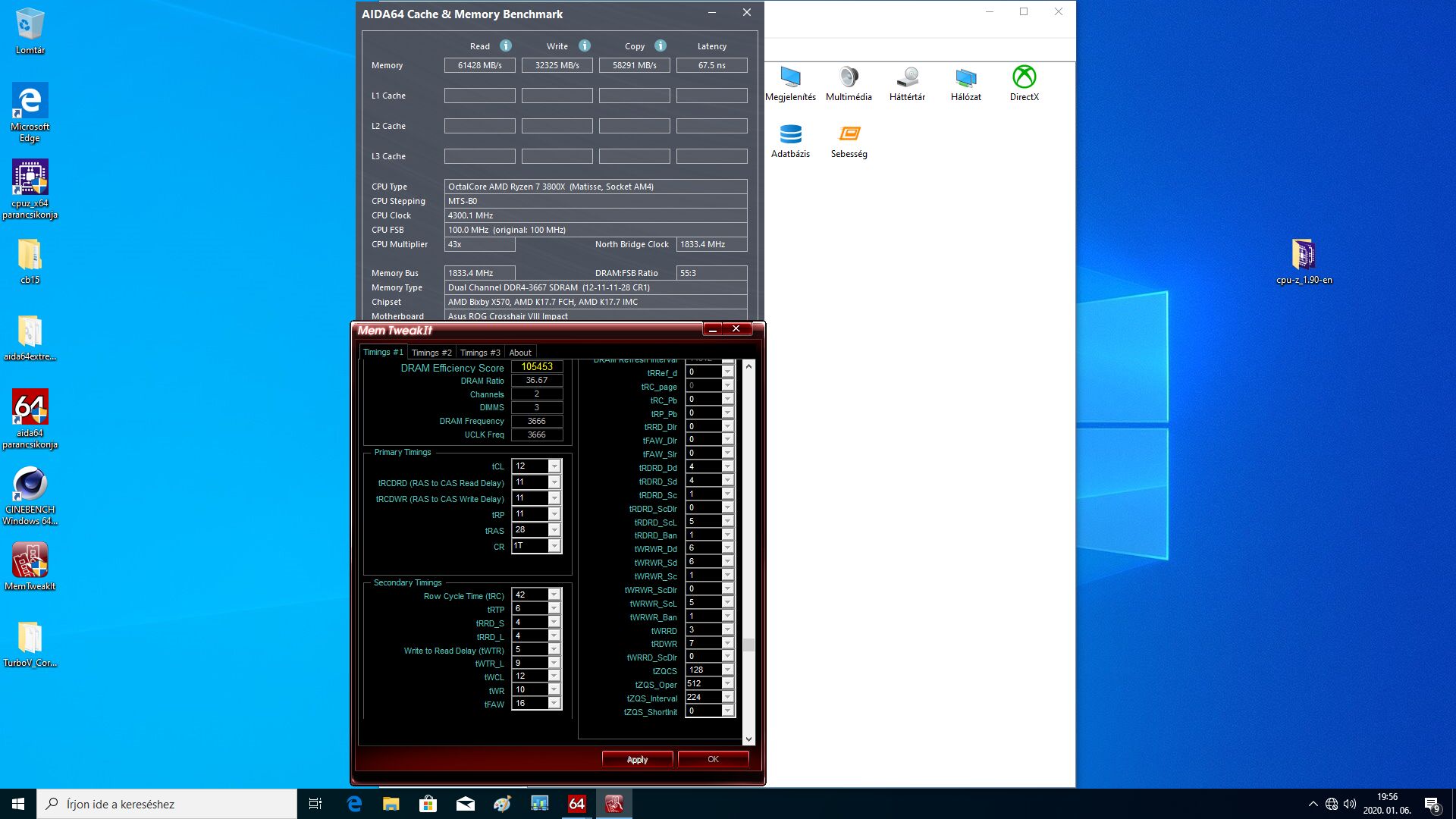Open the Lomtár recycle bin icon
Screen dimensions: 1456x819
pyautogui.click(x=30, y=31)
